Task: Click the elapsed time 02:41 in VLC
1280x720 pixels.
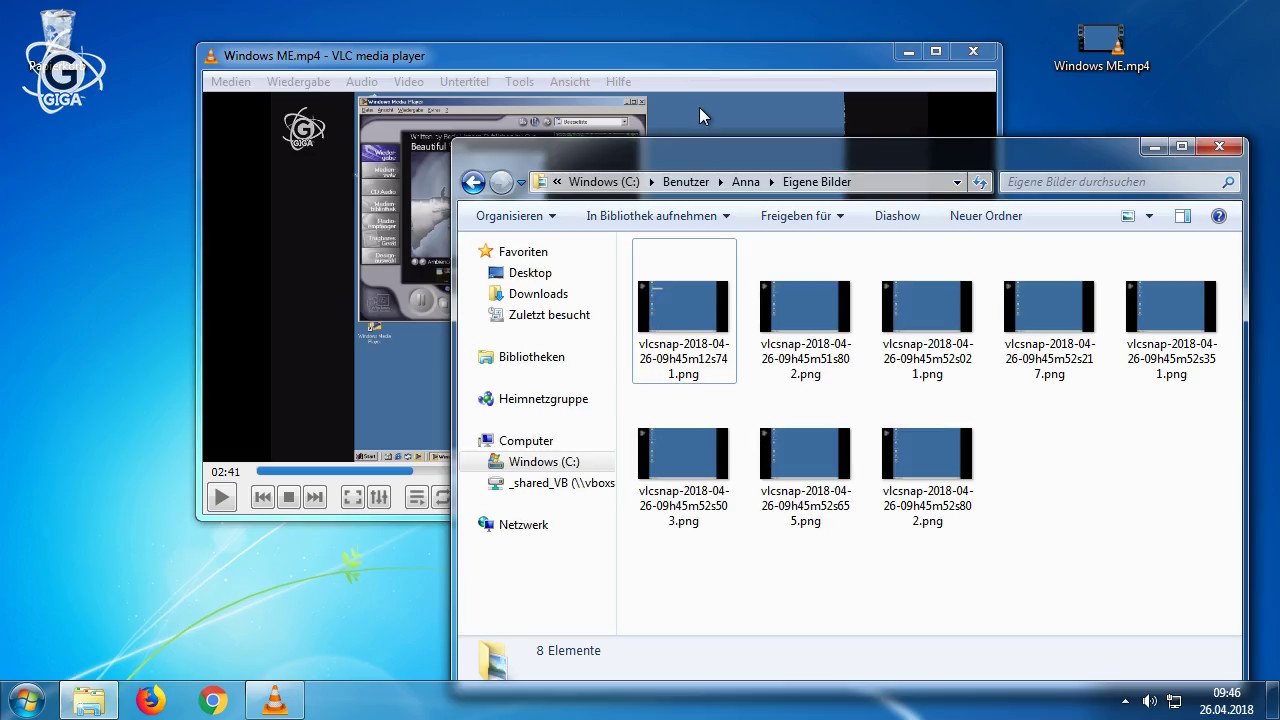Action: click(x=225, y=472)
